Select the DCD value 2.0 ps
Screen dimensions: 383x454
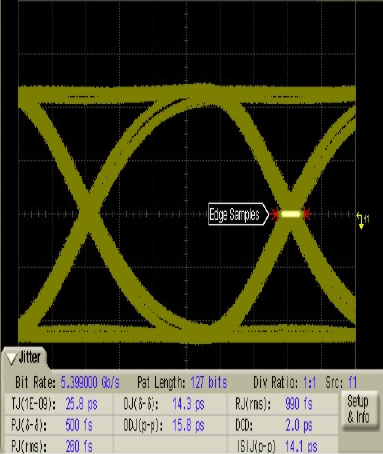coord(299,425)
